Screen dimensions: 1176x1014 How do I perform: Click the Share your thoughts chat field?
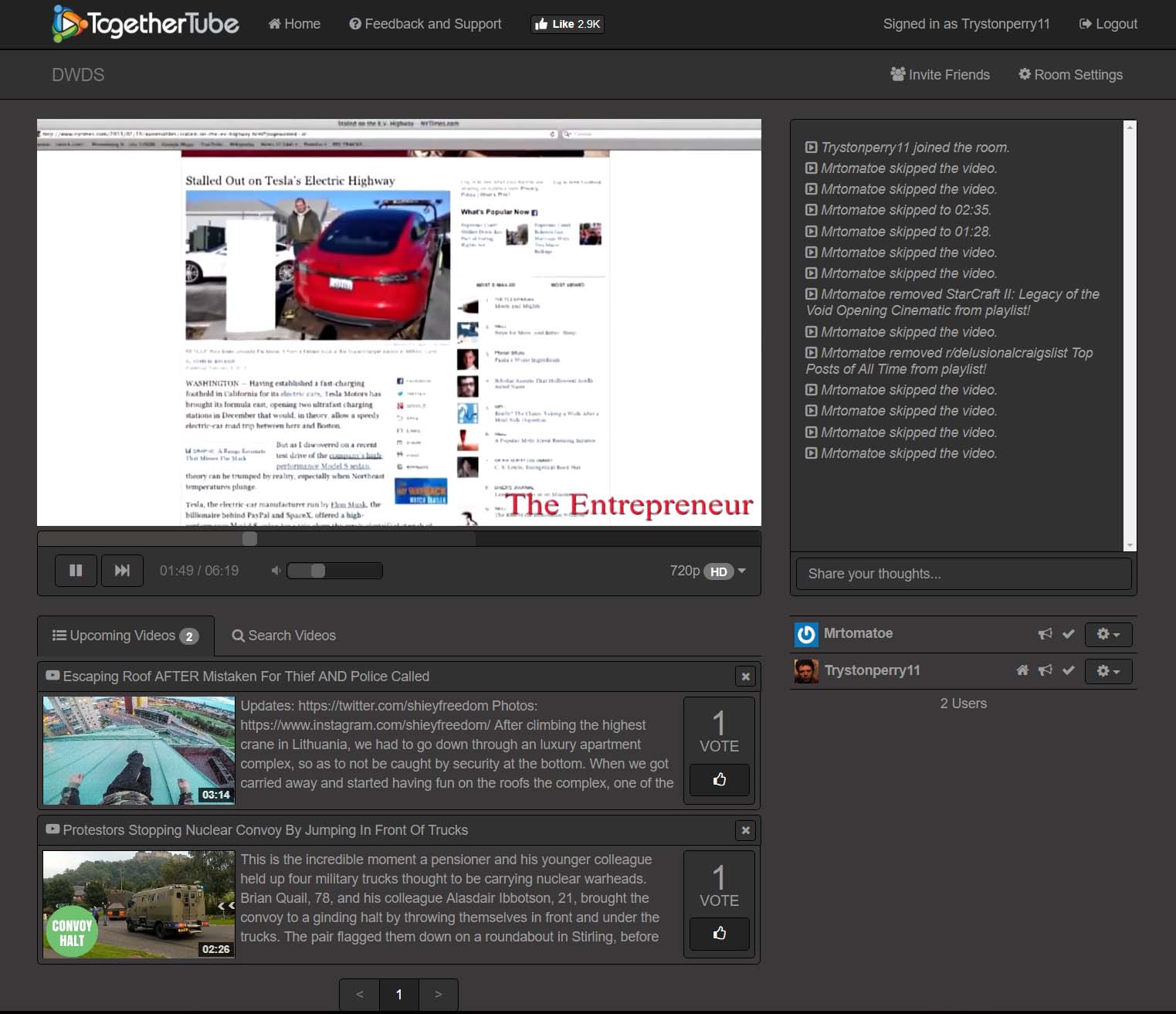point(963,573)
